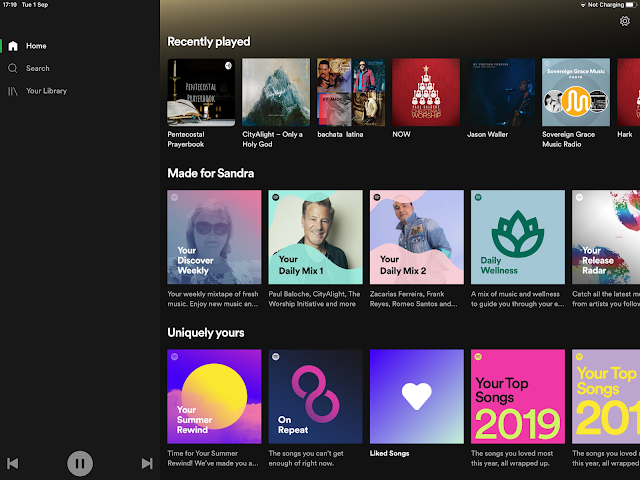Click the 'Recently played' heading
This screenshot has height=480, width=640.
tap(209, 42)
